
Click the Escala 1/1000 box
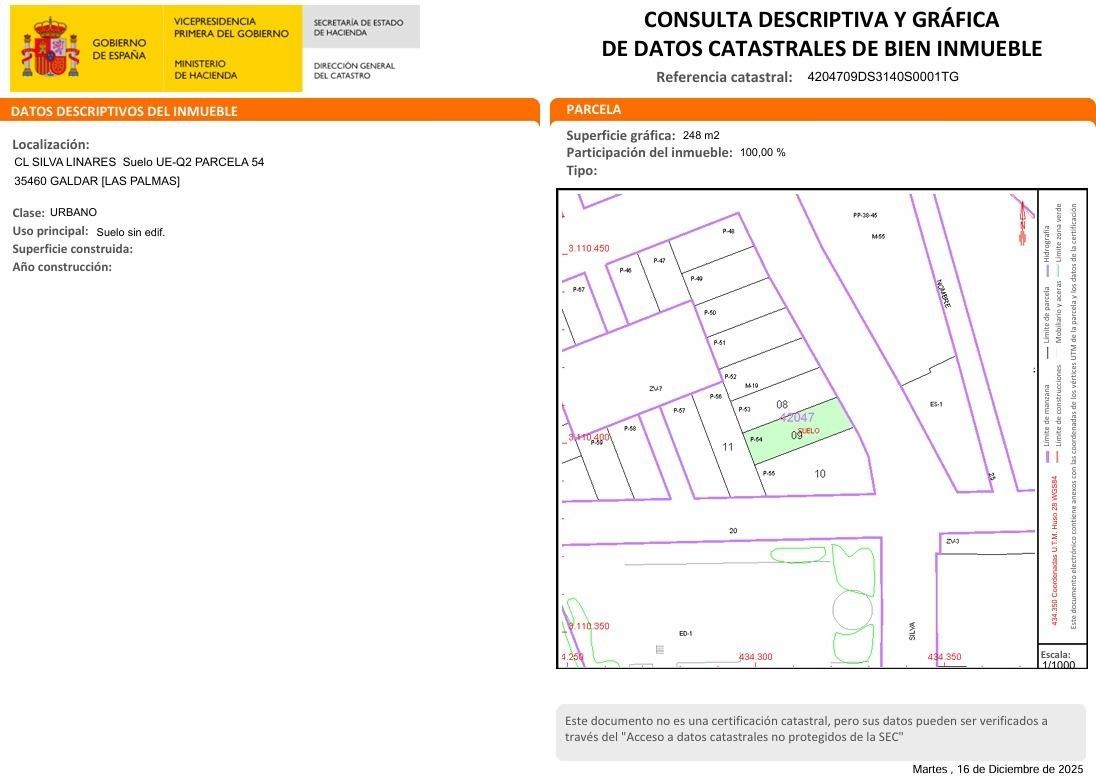(x=1057, y=655)
